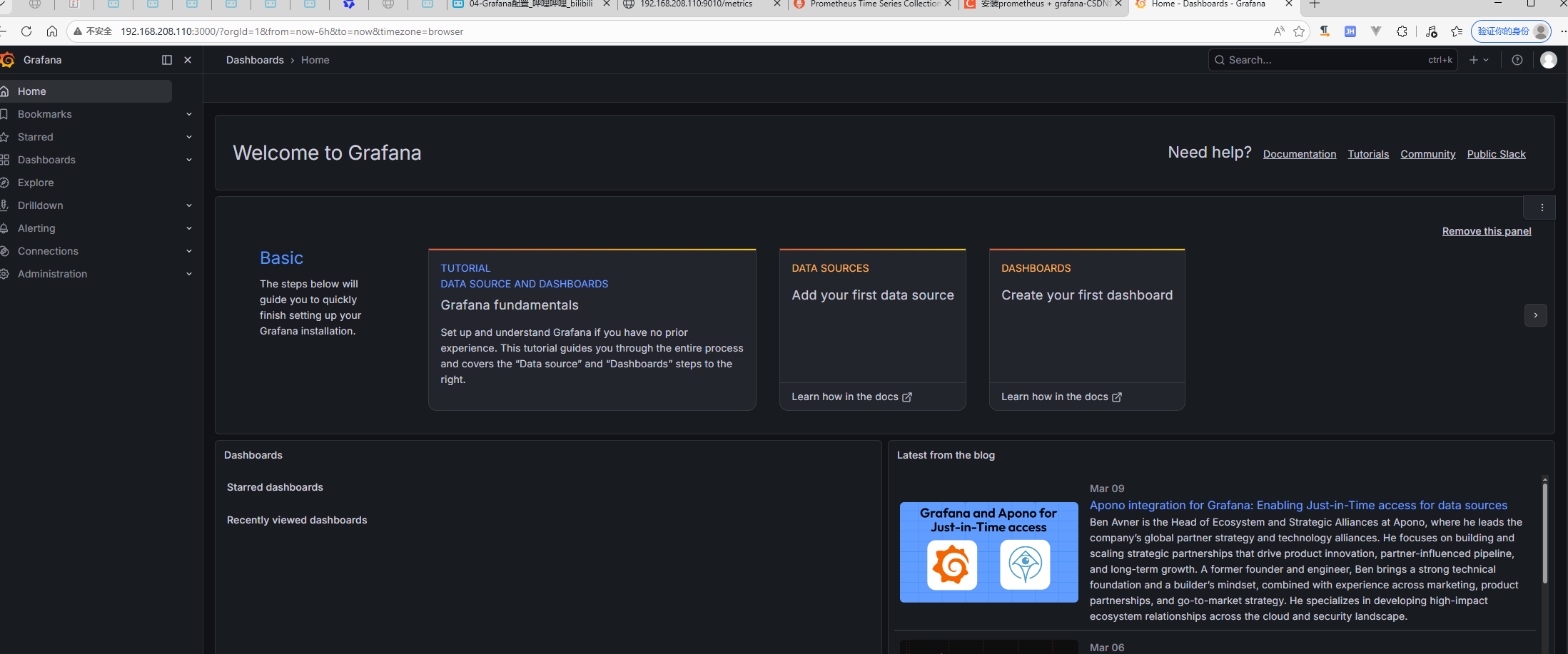This screenshot has height=654, width=1568.
Task: Expand the Dashboards section chevron
Action: (x=189, y=160)
